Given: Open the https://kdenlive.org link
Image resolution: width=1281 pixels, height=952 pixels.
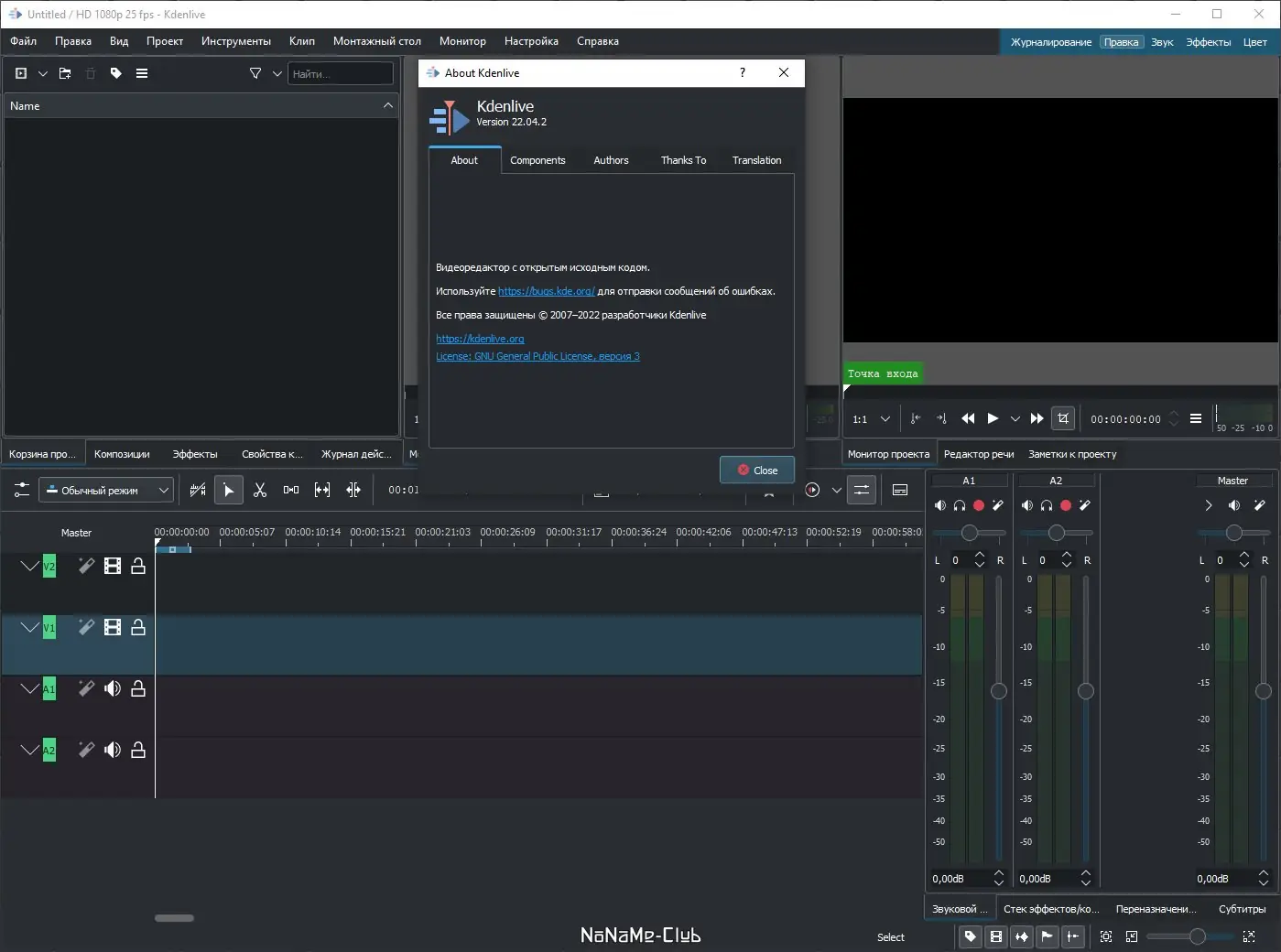Looking at the screenshot, I should click(x=480, y=339).
